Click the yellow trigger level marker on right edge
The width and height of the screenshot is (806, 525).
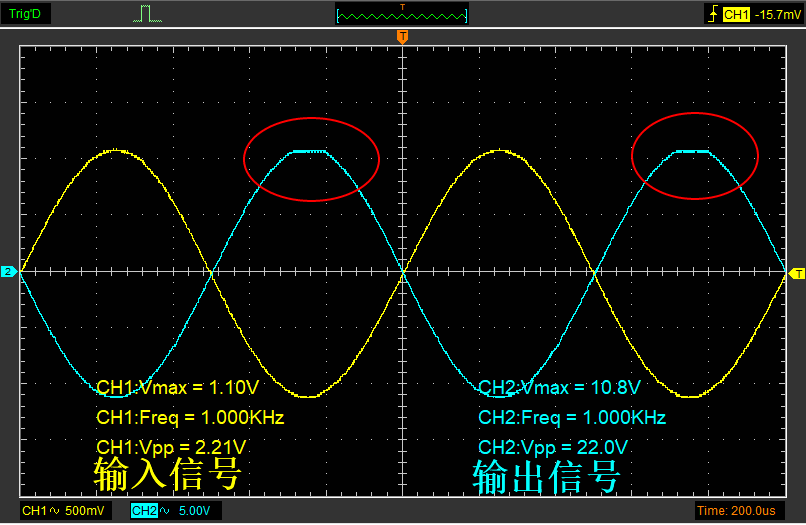(797, 273)
